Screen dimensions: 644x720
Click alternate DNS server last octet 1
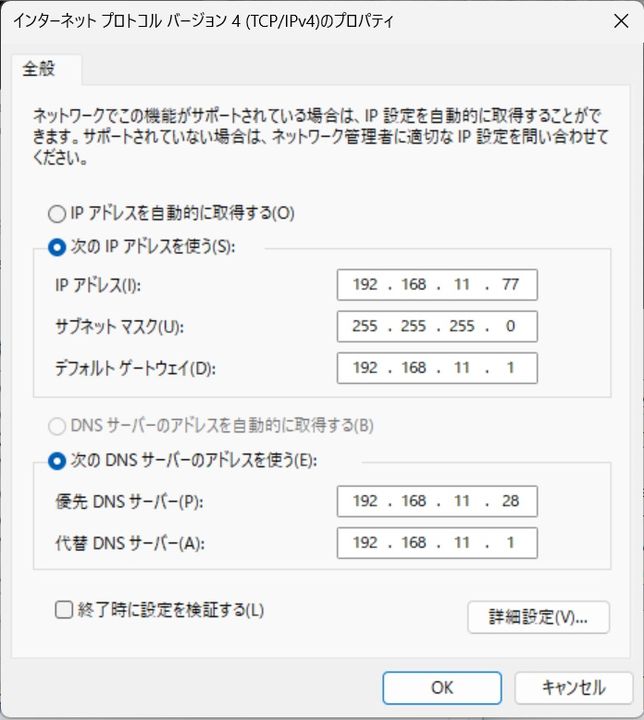510,543
